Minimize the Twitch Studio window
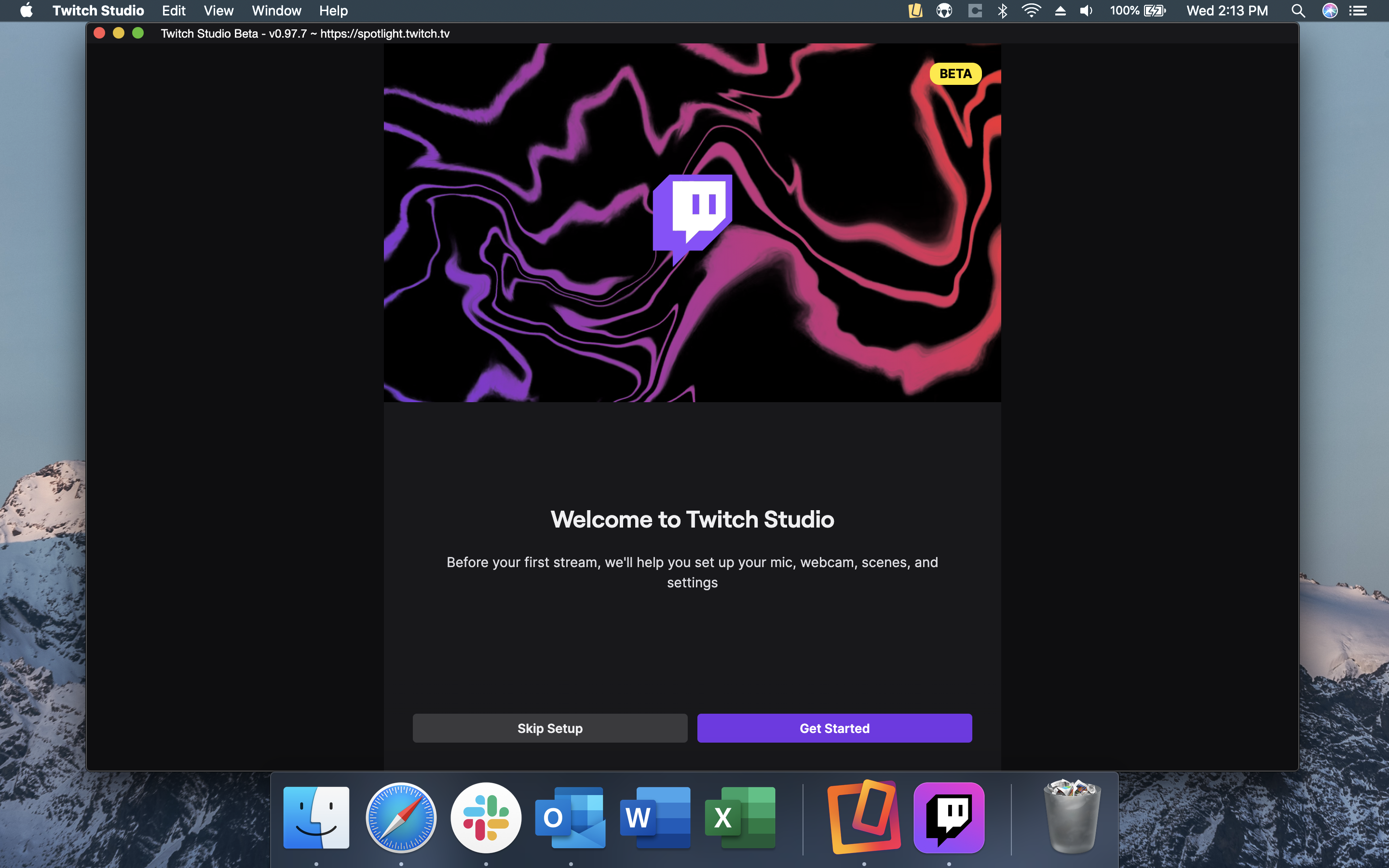This screenshot has height=868, width=1389. point(119,33)
